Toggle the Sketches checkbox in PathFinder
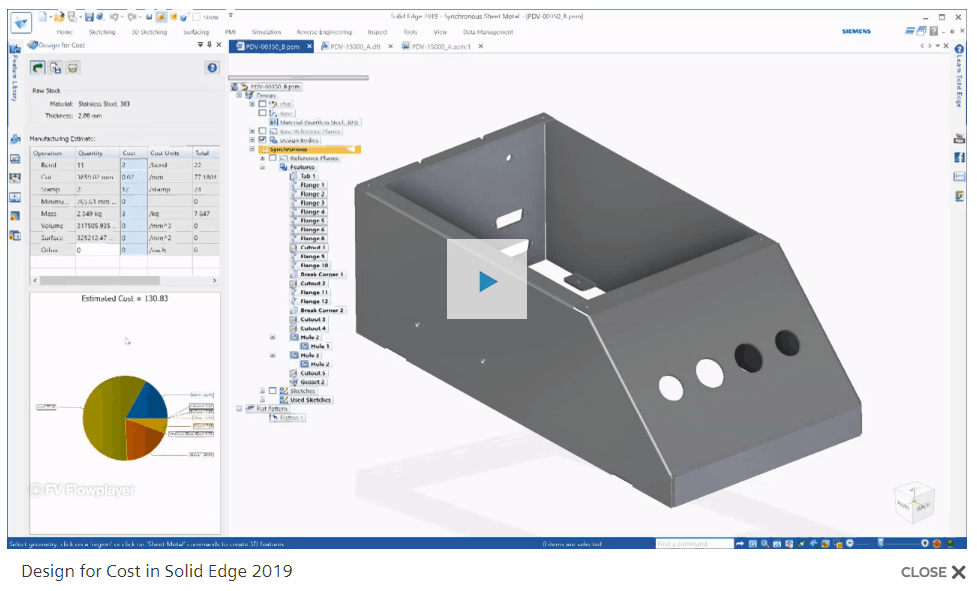Image resolution: width=977 pixels, height=591 pixels. click(274, 389)
